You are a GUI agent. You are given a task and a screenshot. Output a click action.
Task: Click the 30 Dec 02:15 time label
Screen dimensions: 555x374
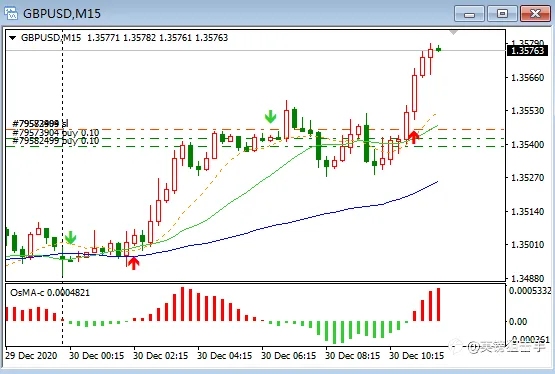point(161,356)
